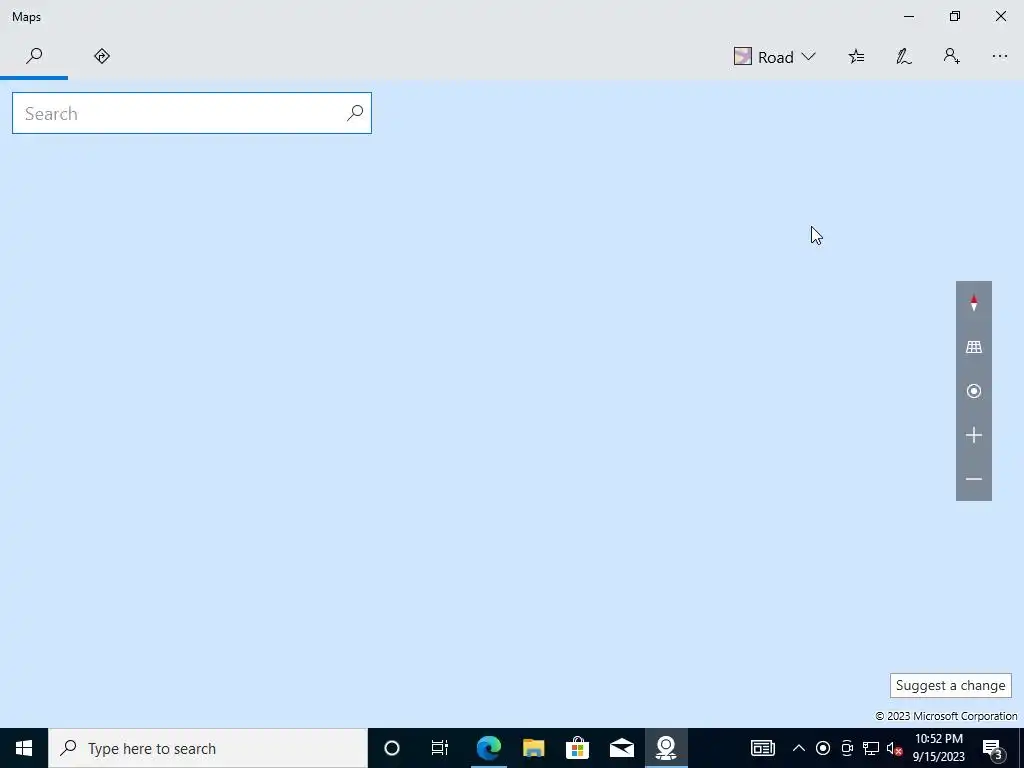Toggle the tilt map view
Screen dimensions: 1024x768
(974, 347)
